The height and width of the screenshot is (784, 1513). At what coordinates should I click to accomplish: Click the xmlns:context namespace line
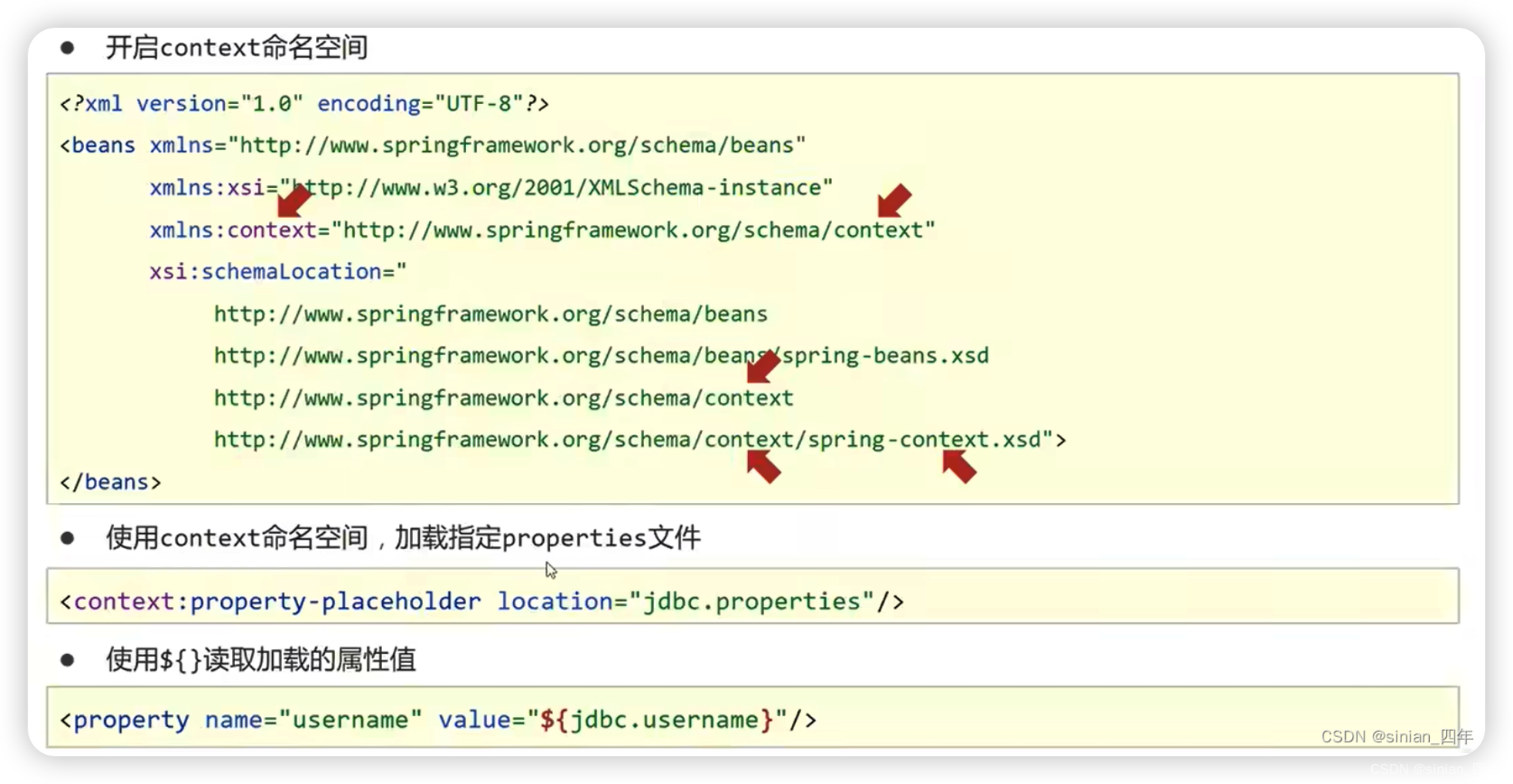coord(542,230)
